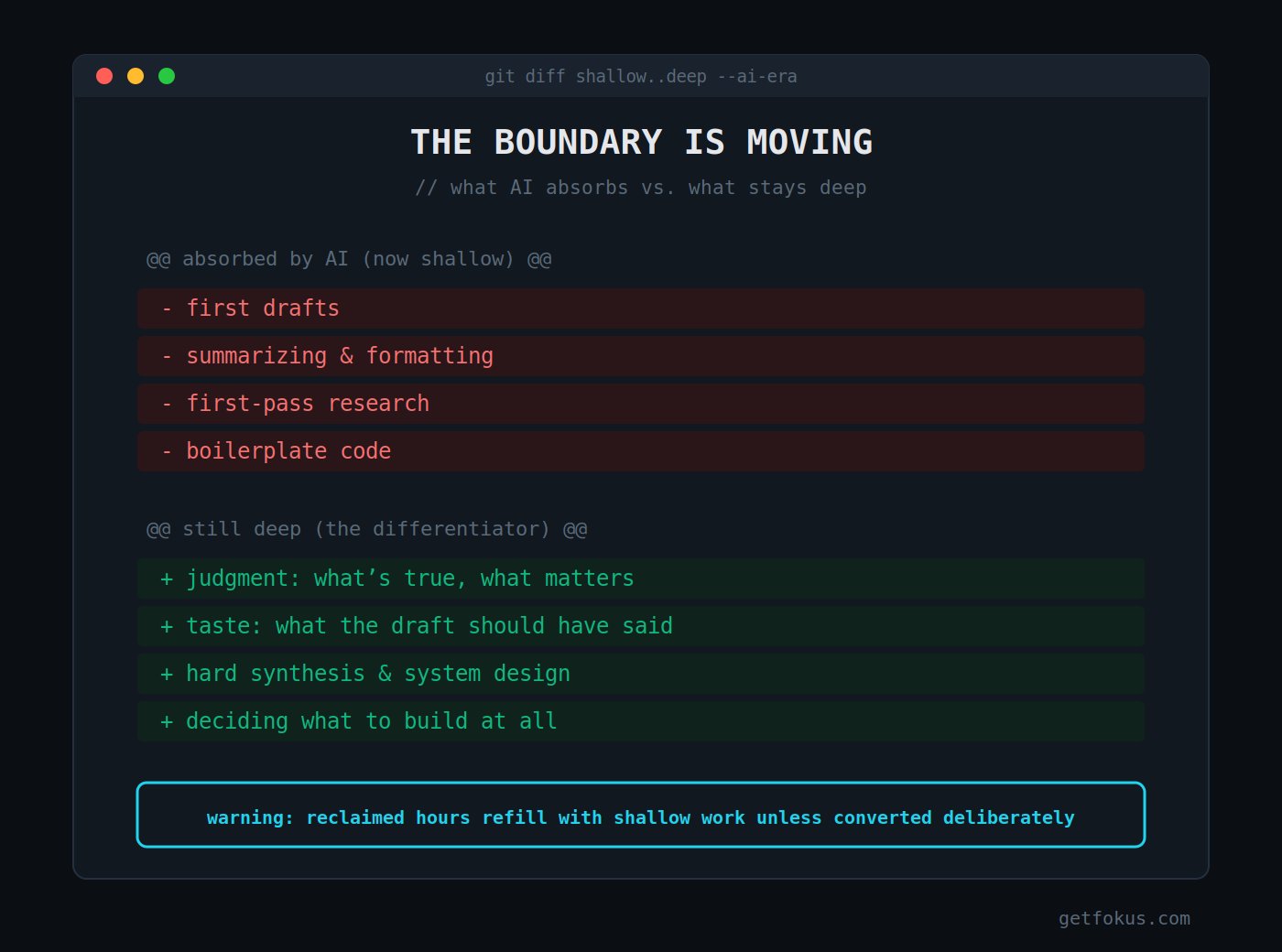This screenshot has width=1282, height=952.
Task: Click the subtitle '// what AI absorbs vs. what stays deep'
Action: coord(641,188)
